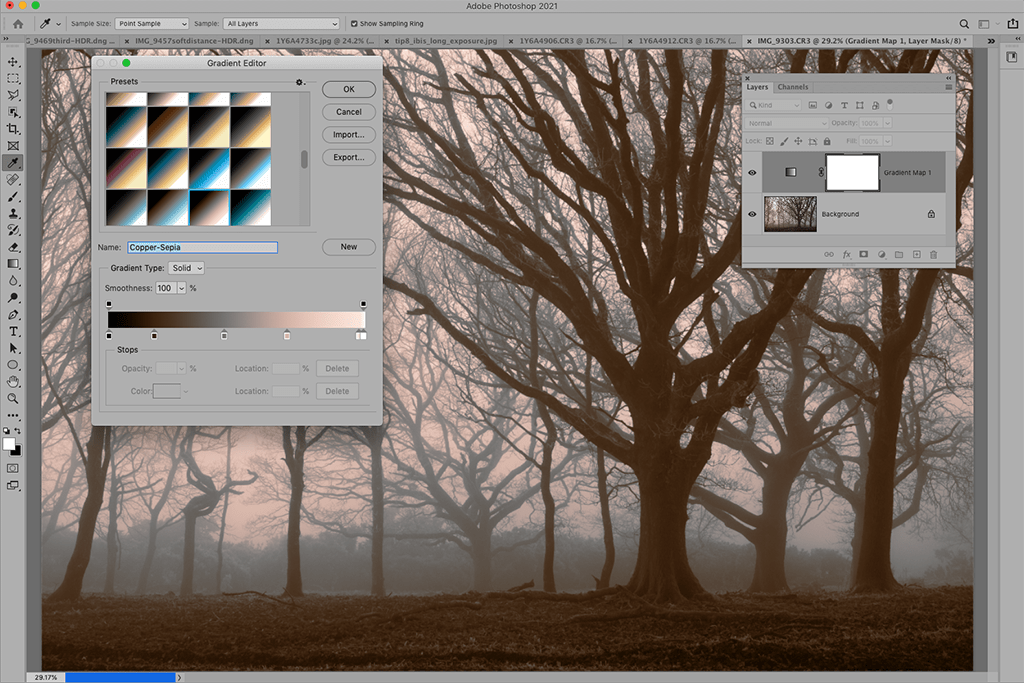Select the Eraser tool

tap(13, 247)
